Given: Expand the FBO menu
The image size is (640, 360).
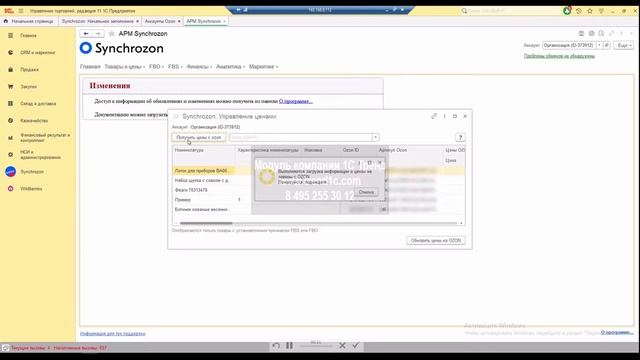Looking at the screenshot, I should (156, 67).
